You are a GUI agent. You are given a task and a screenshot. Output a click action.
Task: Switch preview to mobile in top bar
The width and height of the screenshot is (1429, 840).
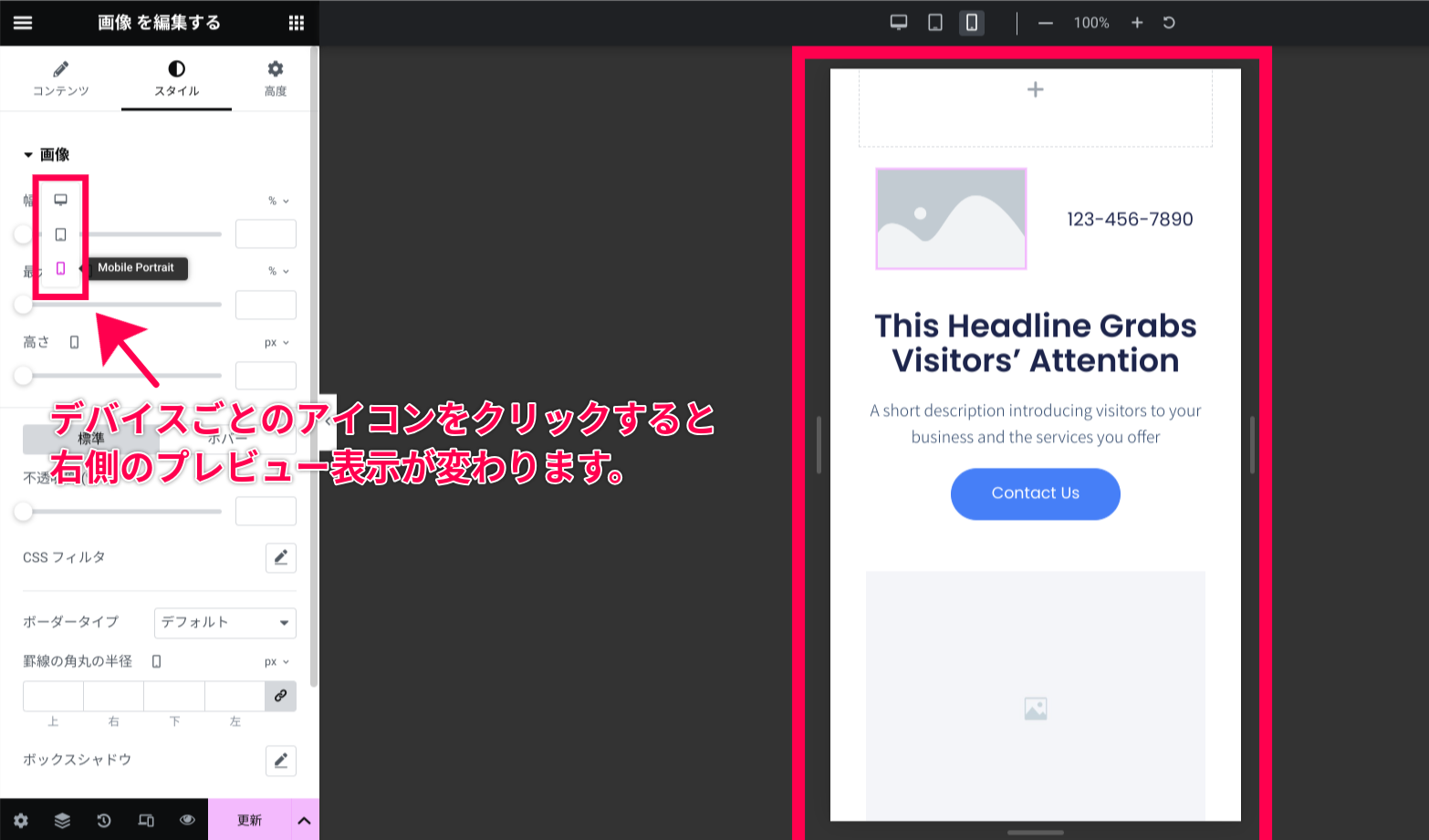972,23
